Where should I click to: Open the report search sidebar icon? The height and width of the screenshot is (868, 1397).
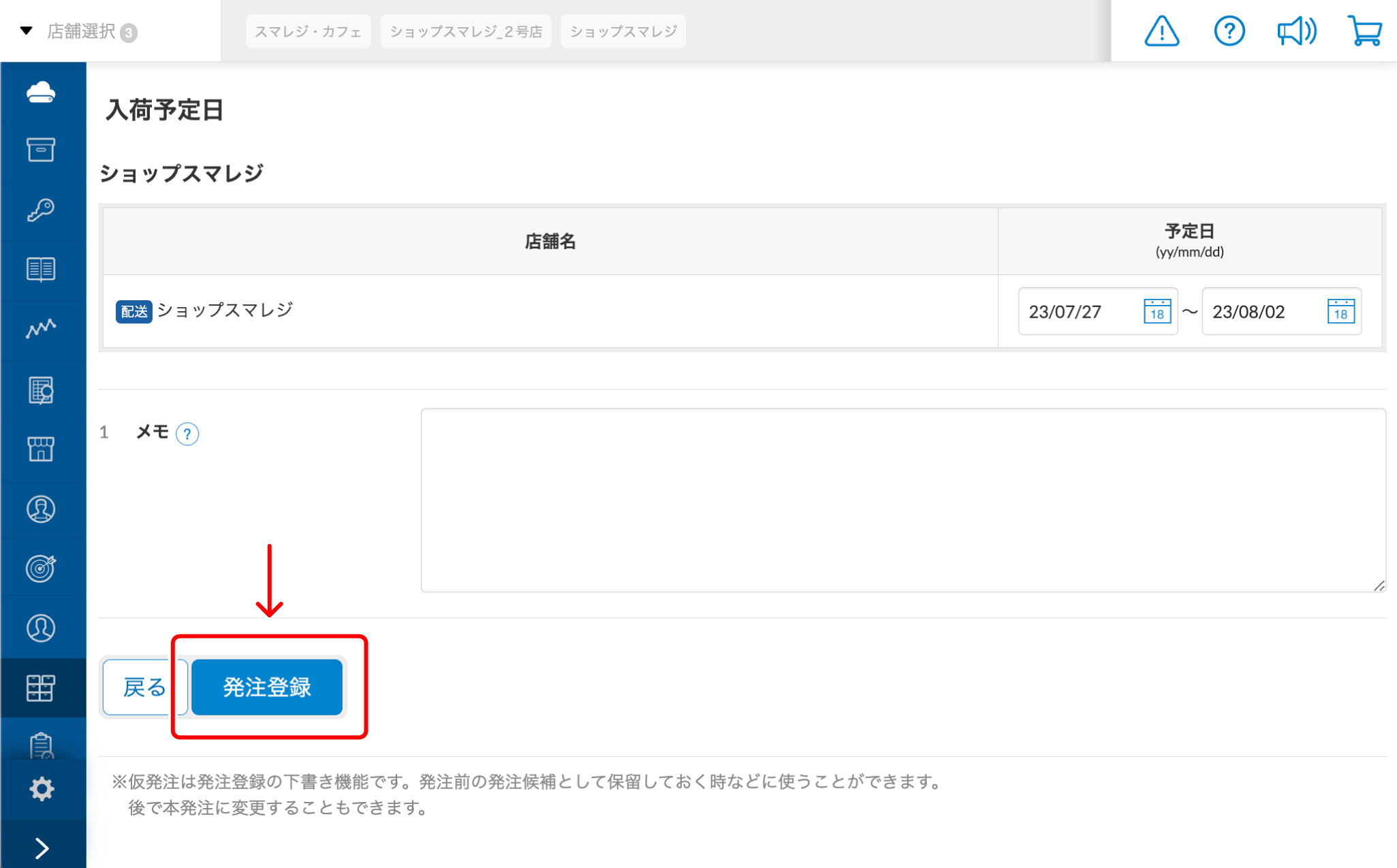point(41,390)
